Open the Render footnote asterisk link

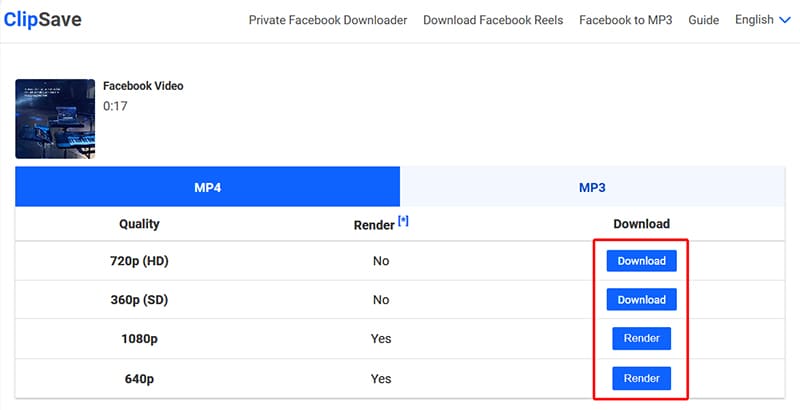coord(403,221)
